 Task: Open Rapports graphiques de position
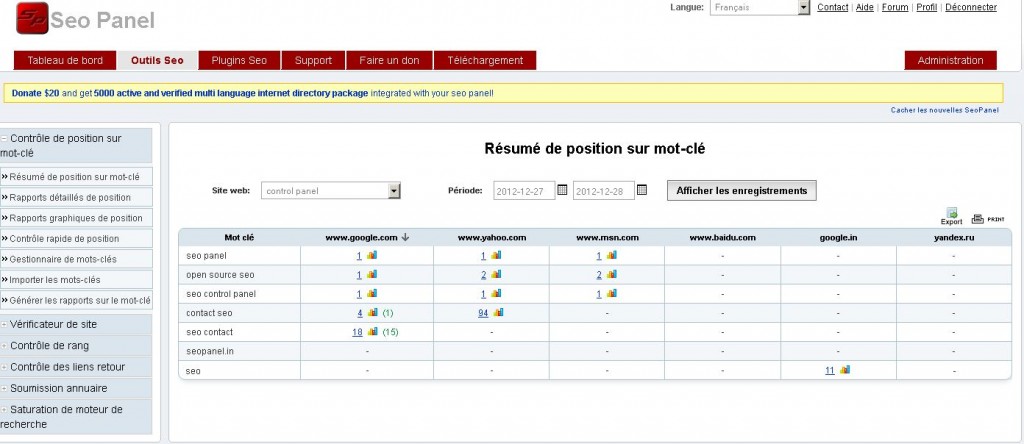point(76,218)
